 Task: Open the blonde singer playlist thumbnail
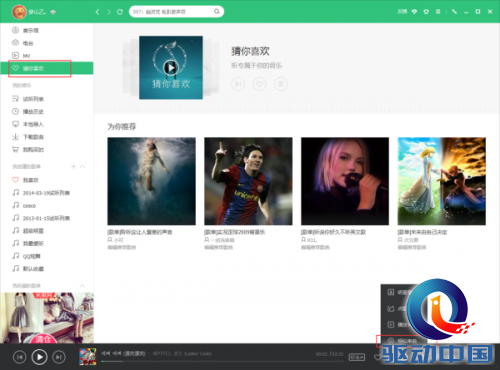(345, 181)
